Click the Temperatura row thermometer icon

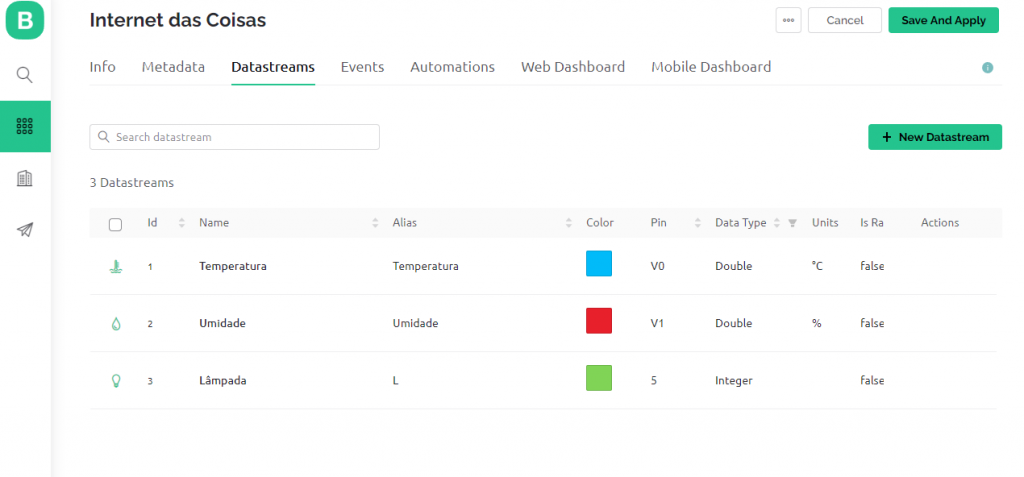click(x=116, y=266)
